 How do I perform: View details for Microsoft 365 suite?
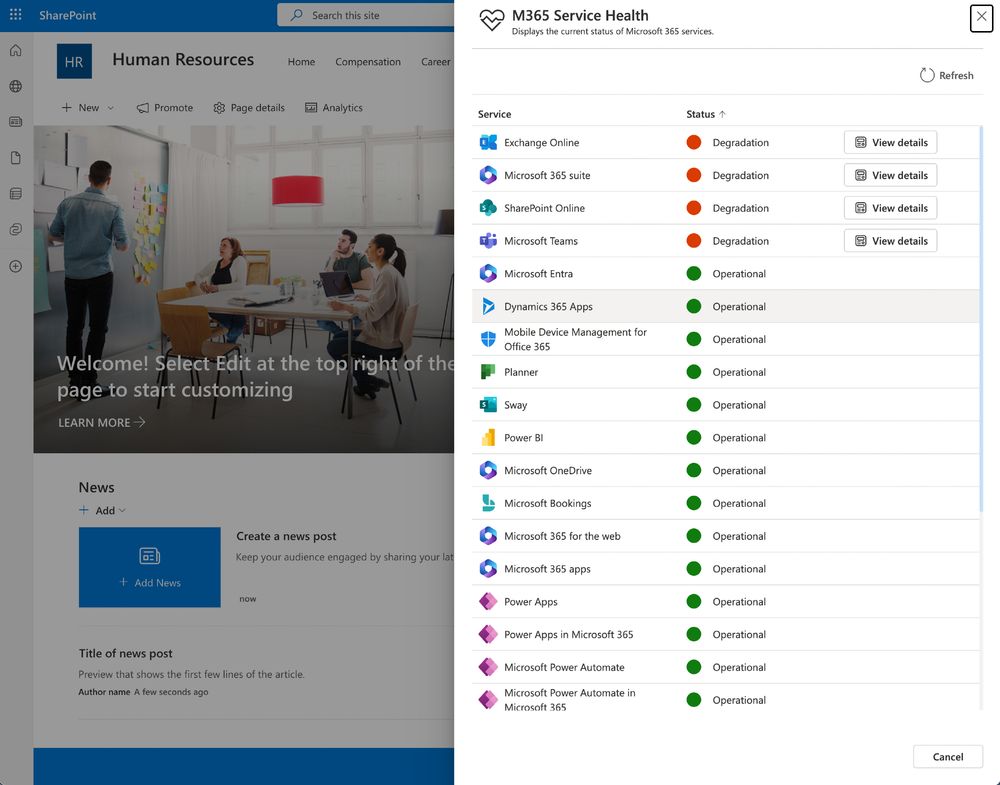pos(890,175)
